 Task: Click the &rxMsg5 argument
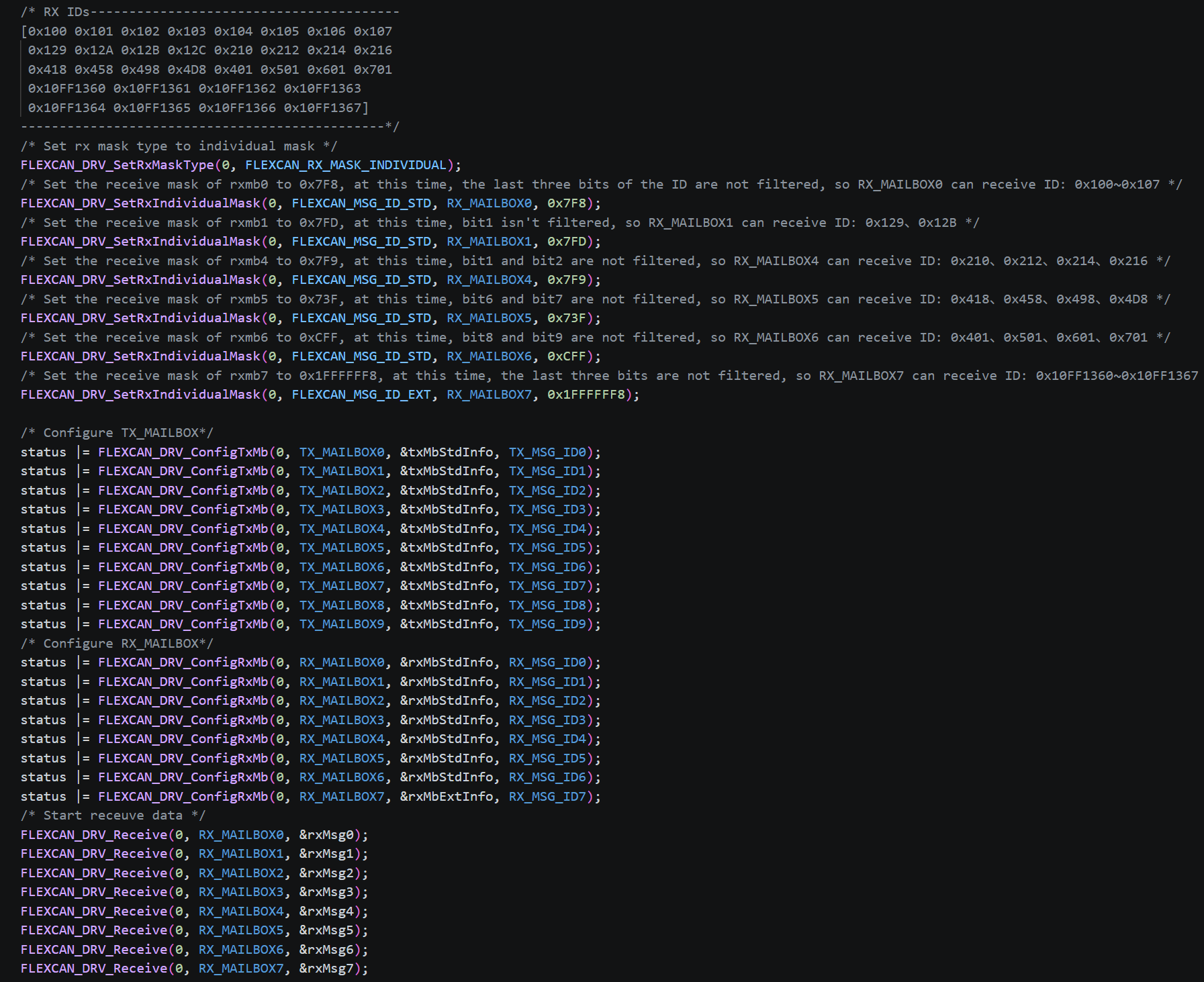point(326,930)
